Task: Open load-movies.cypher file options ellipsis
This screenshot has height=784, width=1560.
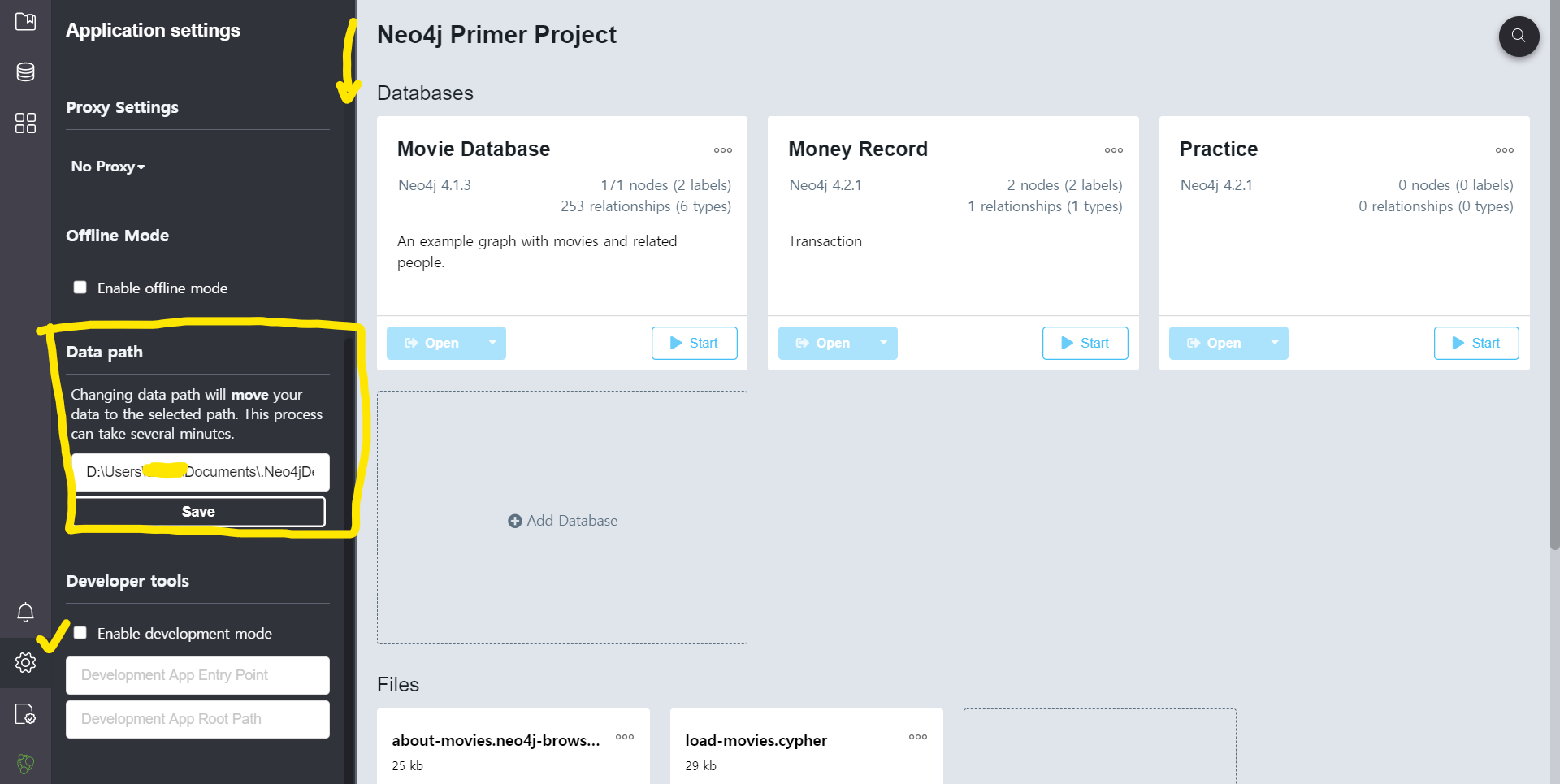Action: click(918, 737)
